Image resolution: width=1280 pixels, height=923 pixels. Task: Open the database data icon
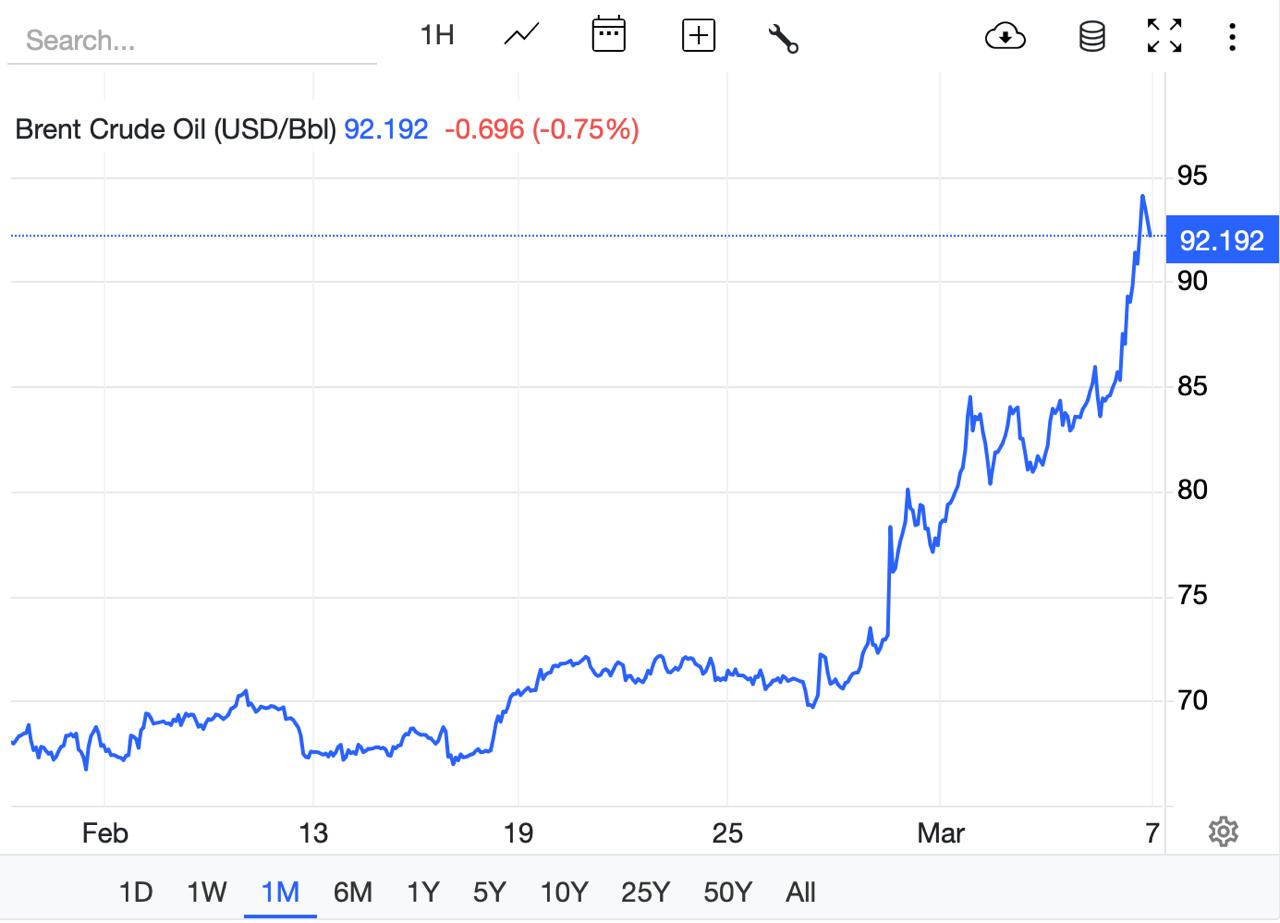click(1092, 38)
